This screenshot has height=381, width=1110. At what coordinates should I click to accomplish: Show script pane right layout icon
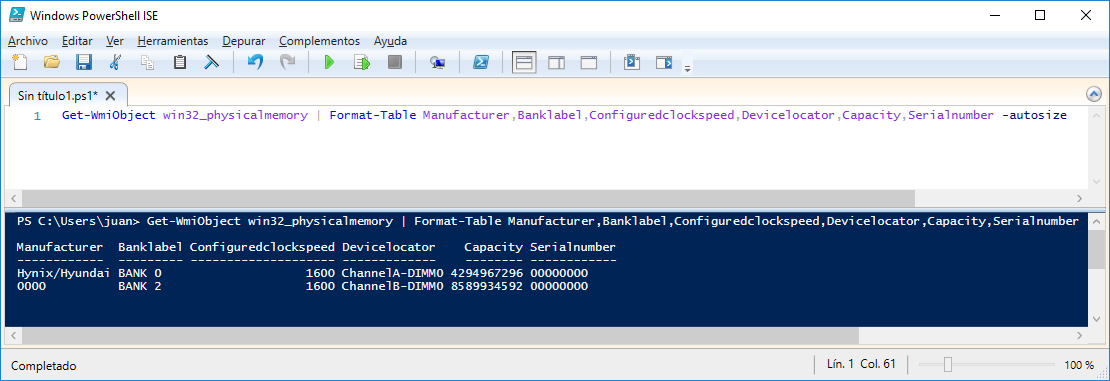pos(556,62)
